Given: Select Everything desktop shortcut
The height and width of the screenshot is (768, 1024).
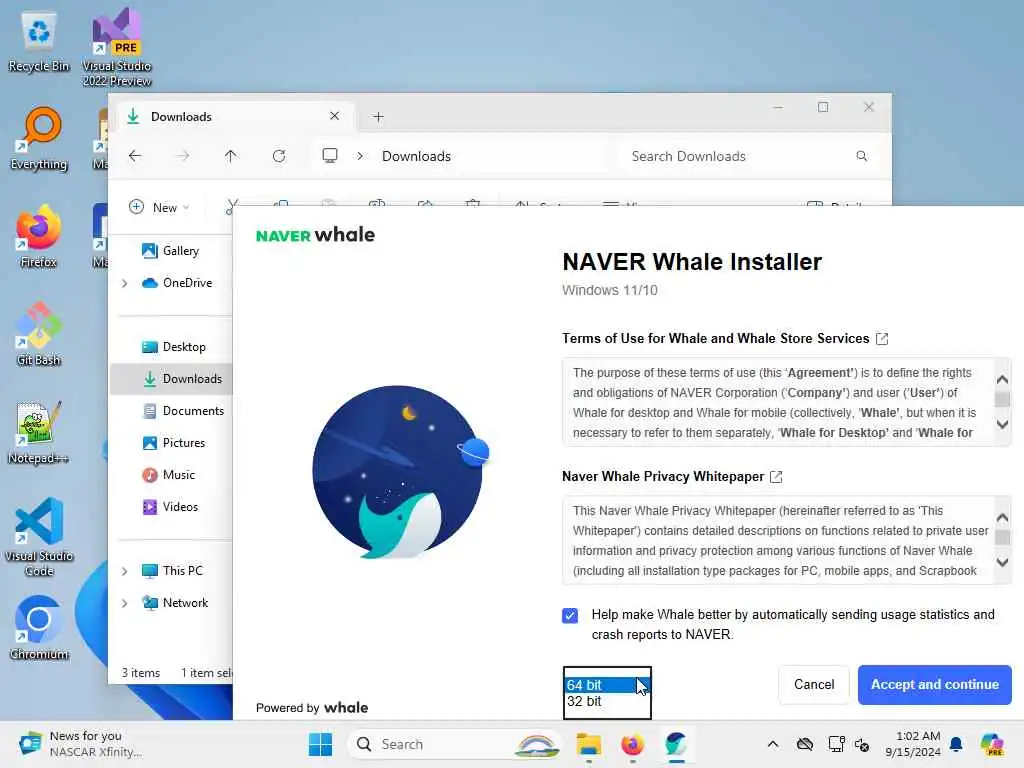Looking at the screenshot, I should pos(39,139).
